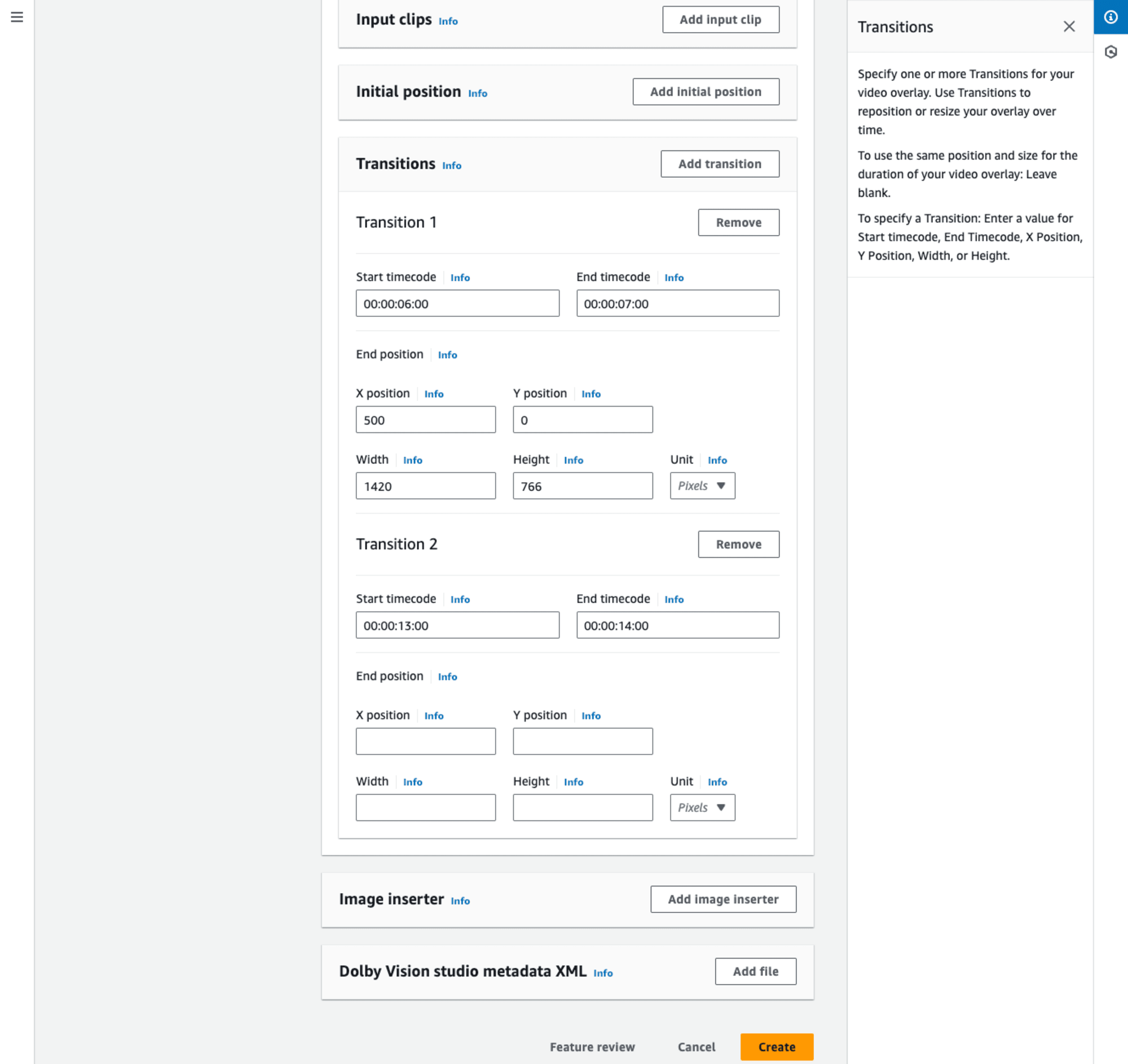1128x1064 pixels.
Task: Open Info link for Transition 2 End timecode
Action: [x=674, y=599]
